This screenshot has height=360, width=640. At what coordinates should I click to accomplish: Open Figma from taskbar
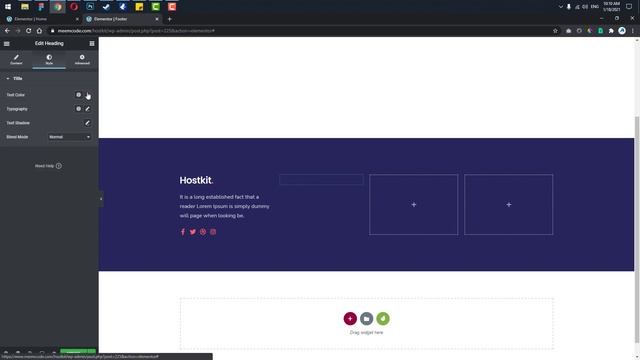pos(41,7)
